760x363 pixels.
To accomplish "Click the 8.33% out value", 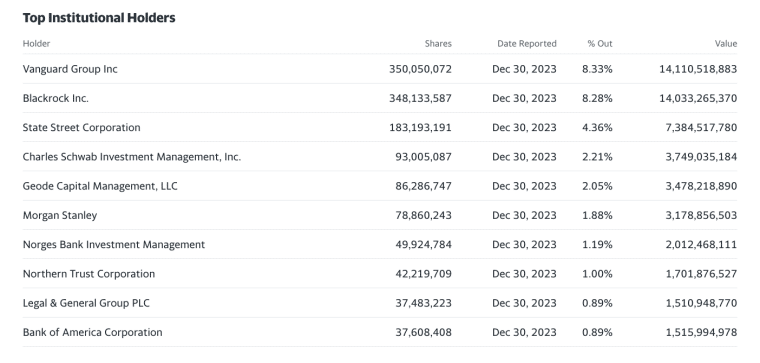I will (597, 69).
